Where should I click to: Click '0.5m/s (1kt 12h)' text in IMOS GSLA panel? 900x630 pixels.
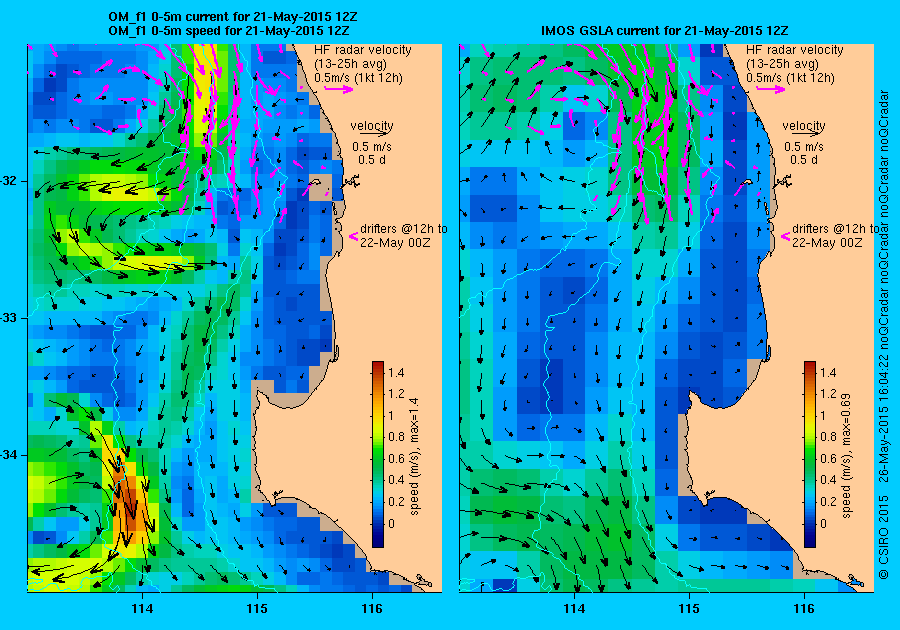pos(790,77)
